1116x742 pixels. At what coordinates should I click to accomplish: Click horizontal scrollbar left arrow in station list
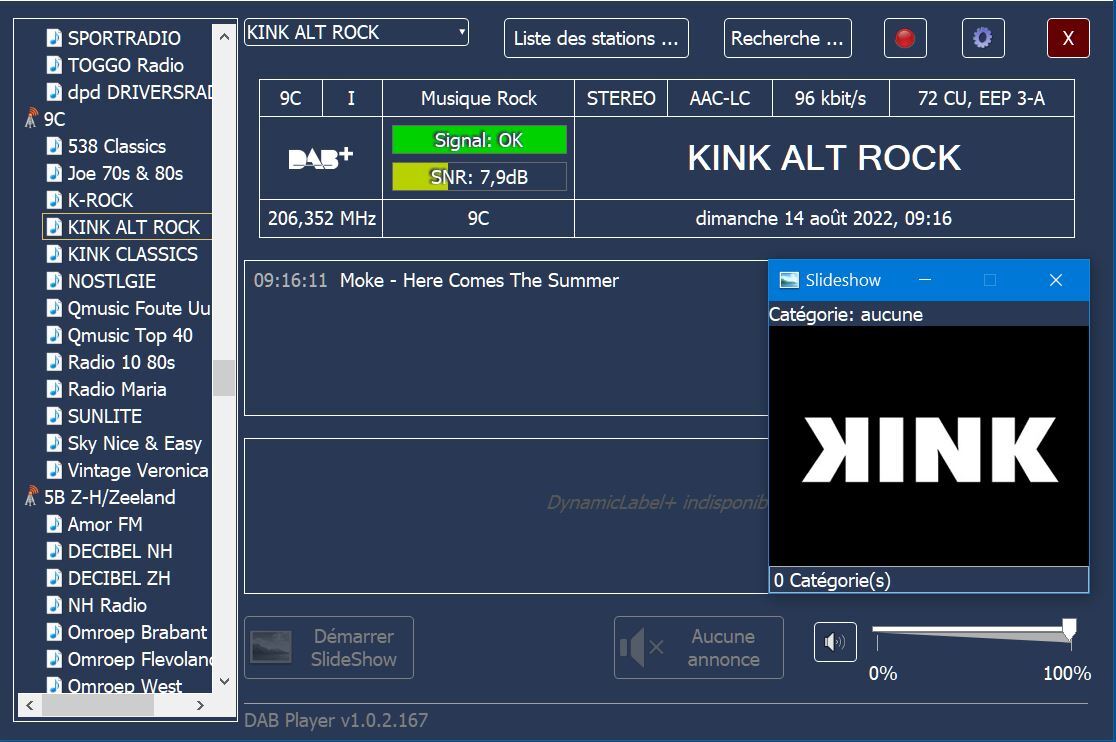(30, 705)
